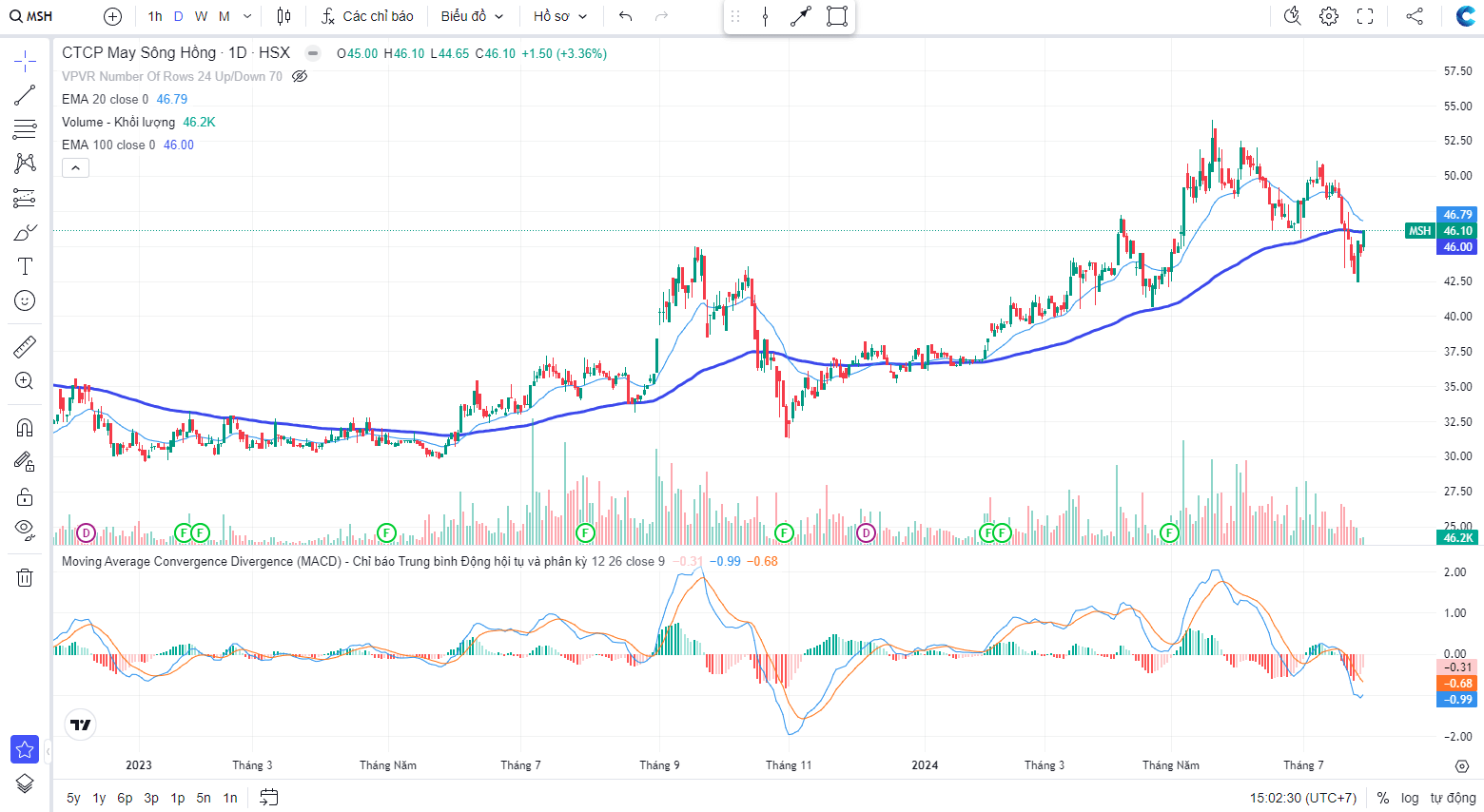Screen dimensions: 1484x812
Task: Set the chart range to 6p
Action: [x=125, y=798]
